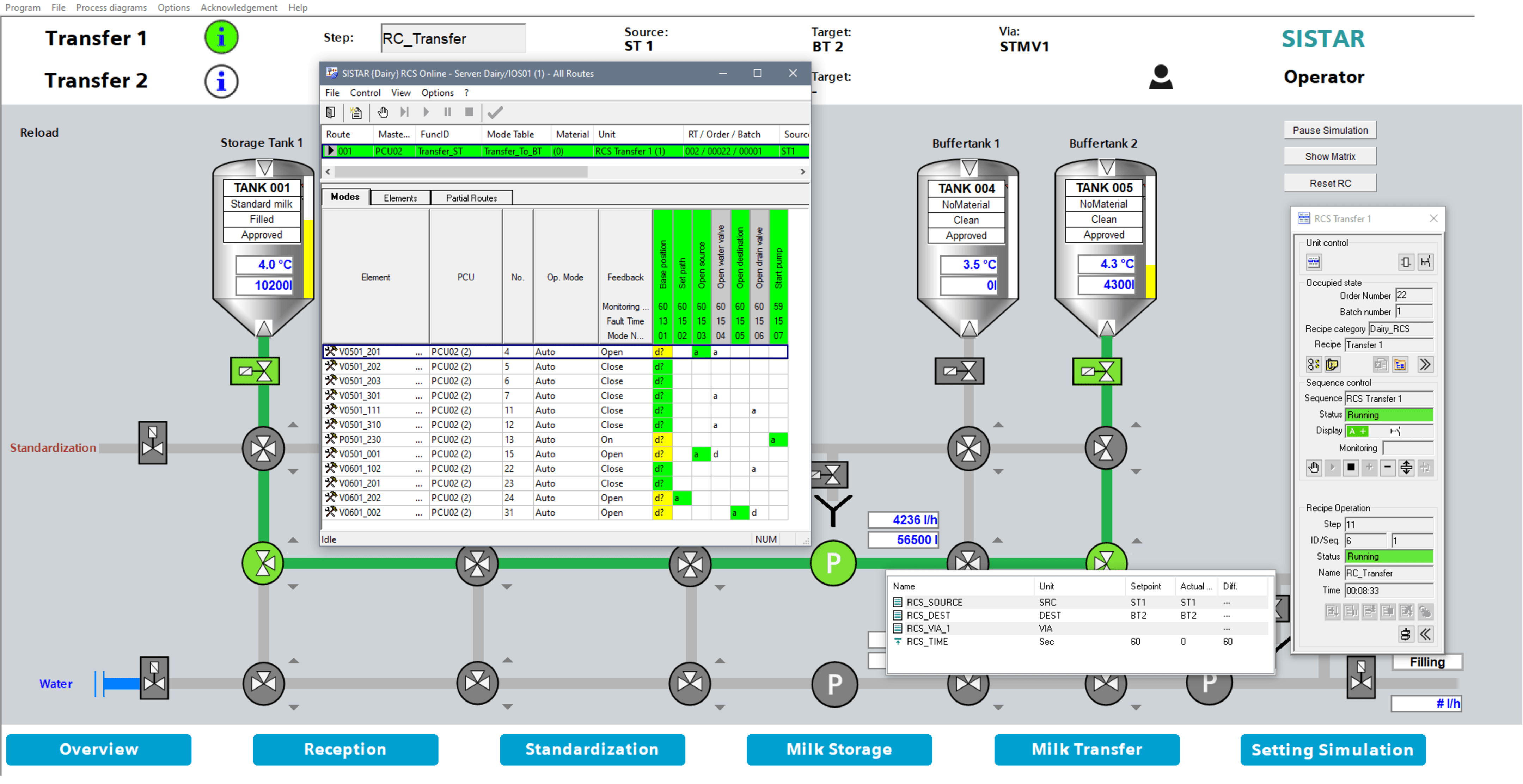
Task: Expand the RCS Transfer 1 panel with >> button
Action: 1425,365
